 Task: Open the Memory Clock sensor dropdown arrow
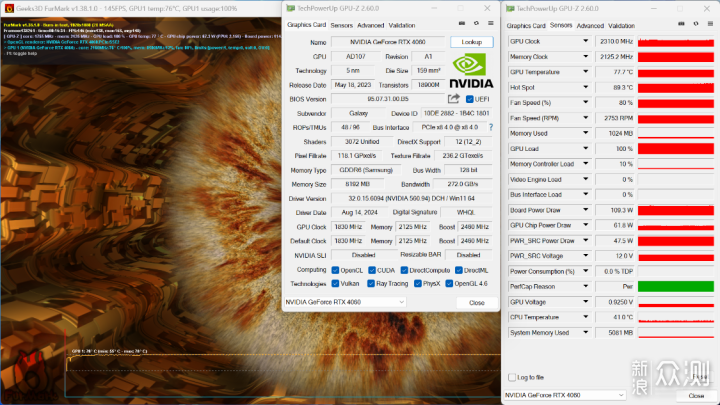pyautogui.click(x=585, y=56)
